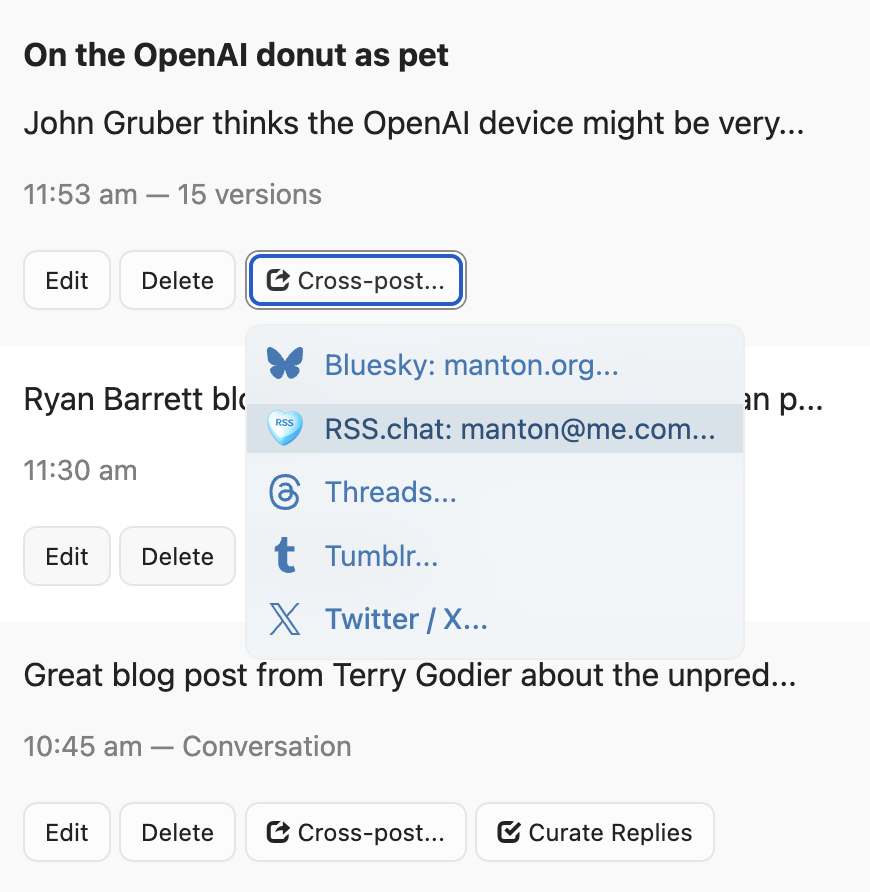Choose Tumblr from cross-post menu
Screen dimensions: 870x892
[x=495, y=556]
